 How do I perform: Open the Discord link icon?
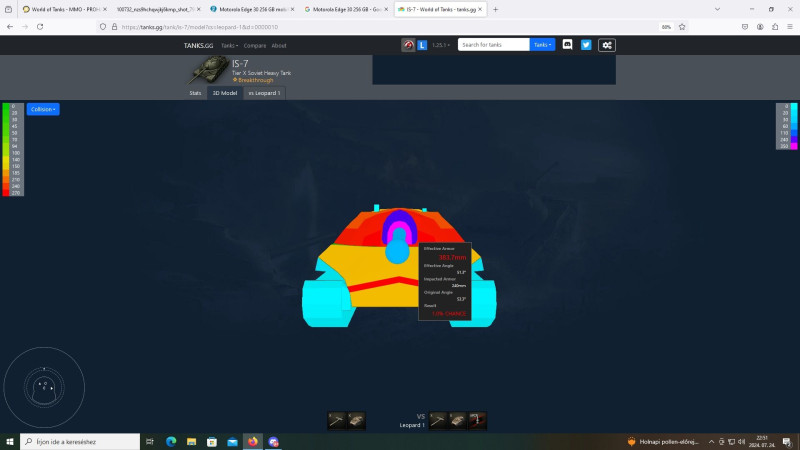click(567, 45)
